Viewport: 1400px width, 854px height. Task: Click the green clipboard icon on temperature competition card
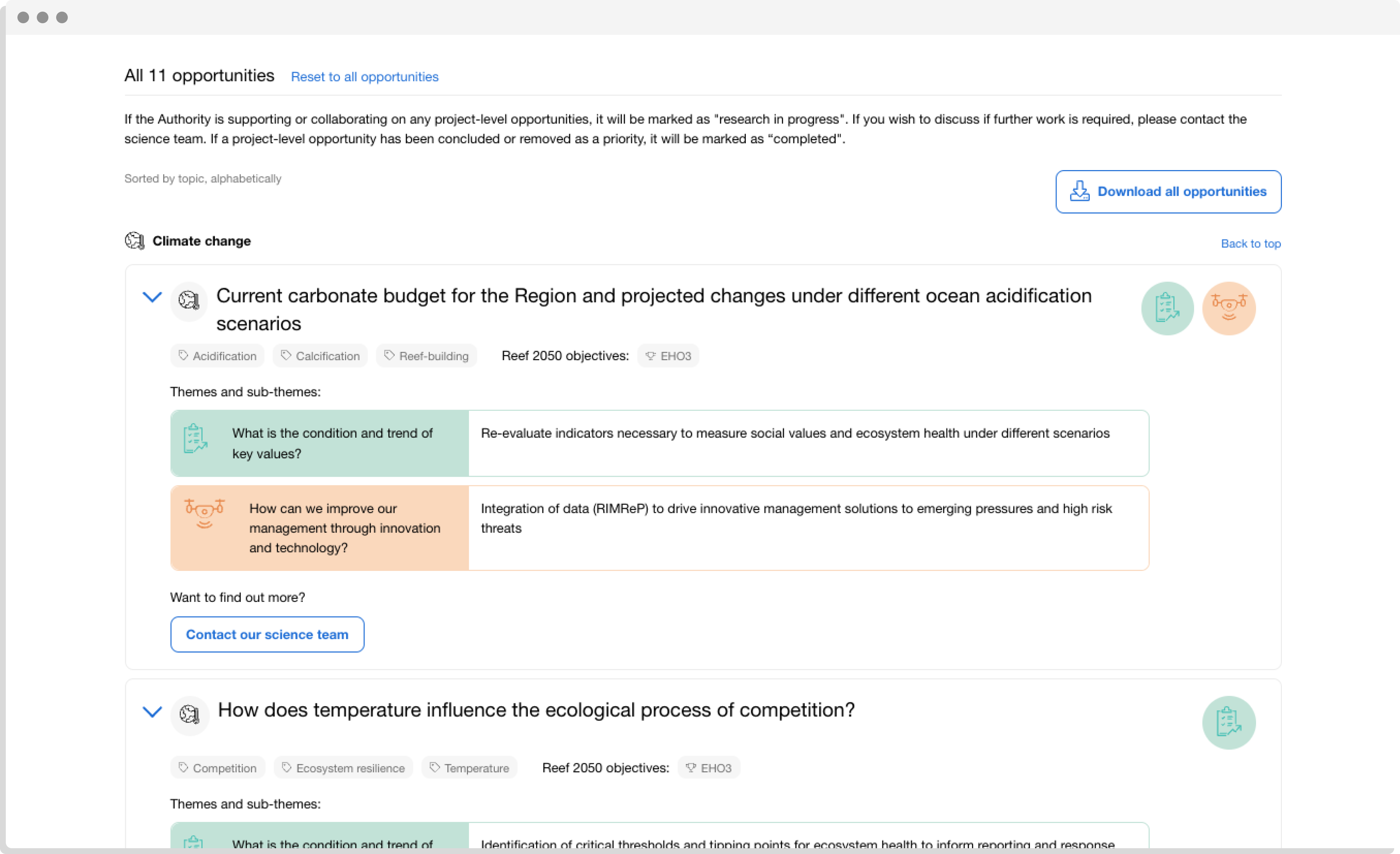(x=1228, y=722)
